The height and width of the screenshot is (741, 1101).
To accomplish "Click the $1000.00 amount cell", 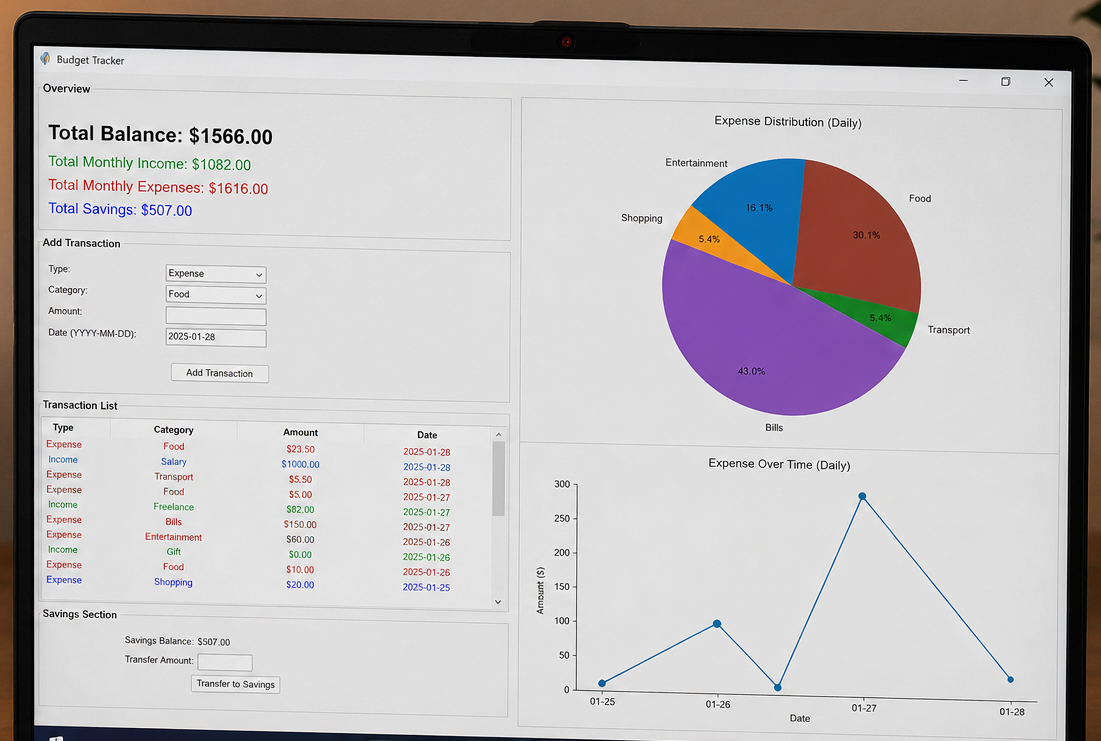I will click(x=301, y=464).
